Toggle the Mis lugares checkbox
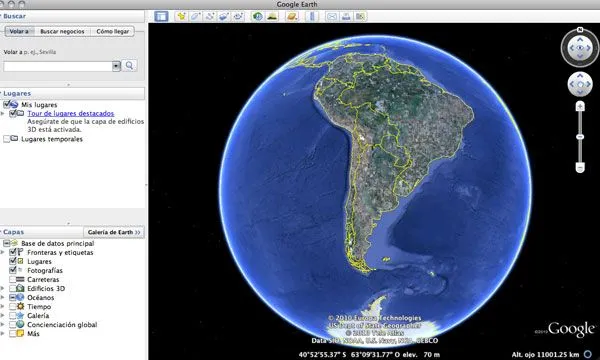 (6, 104)
